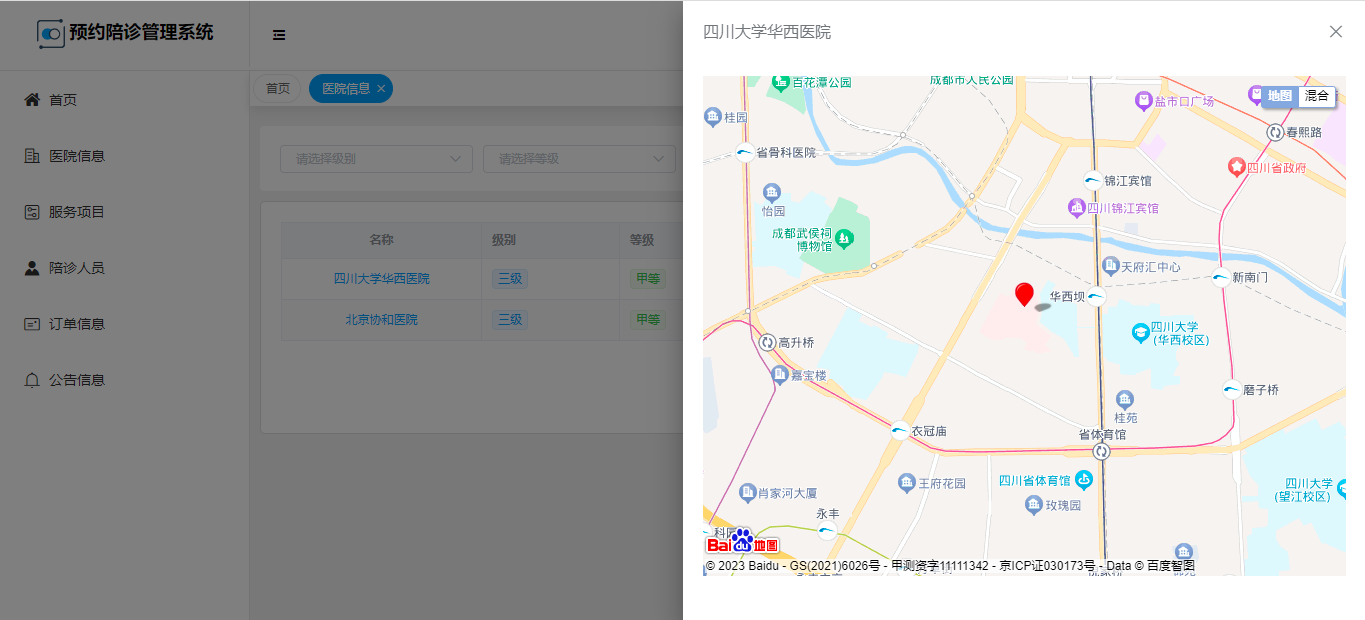
Task: Click the 桂苑 building icon
Action: pyautogui.click(x=1125, y=399)
